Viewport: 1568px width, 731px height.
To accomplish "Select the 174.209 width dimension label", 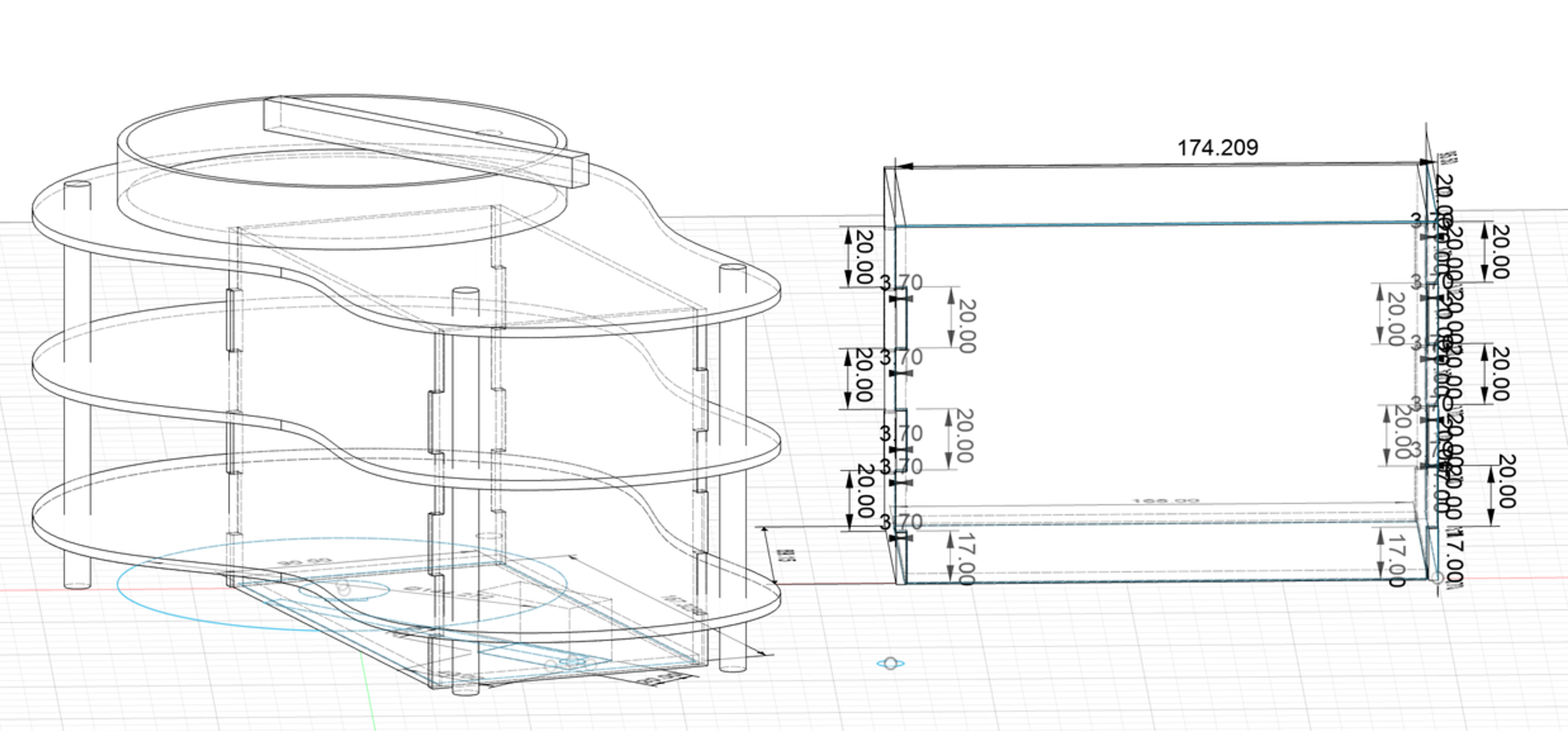I will 1217,148.
